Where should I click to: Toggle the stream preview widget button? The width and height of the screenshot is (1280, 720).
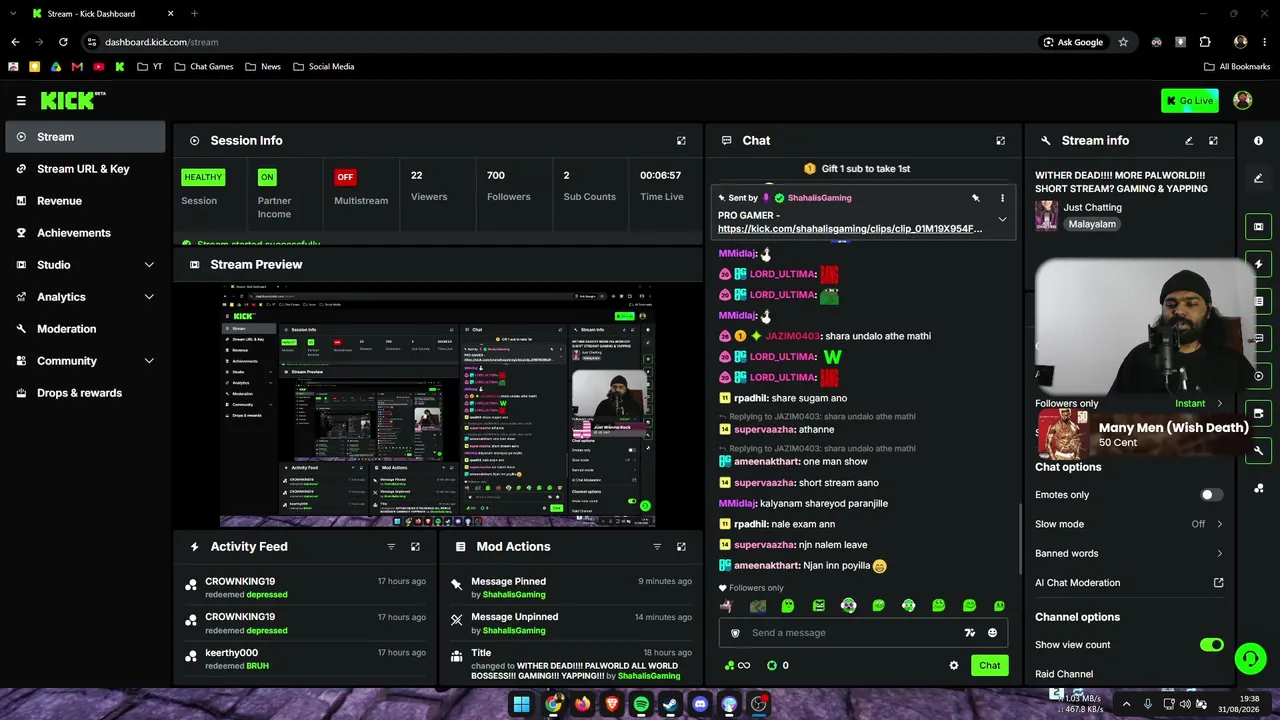[x=1258, y=227]
